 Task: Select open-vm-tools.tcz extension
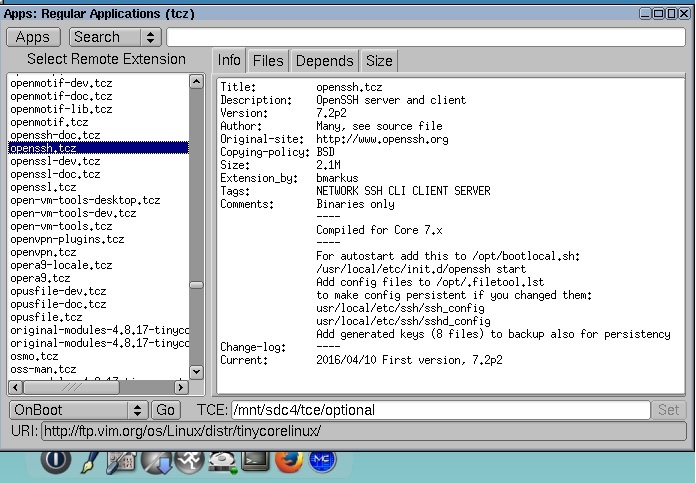point(99,226)
